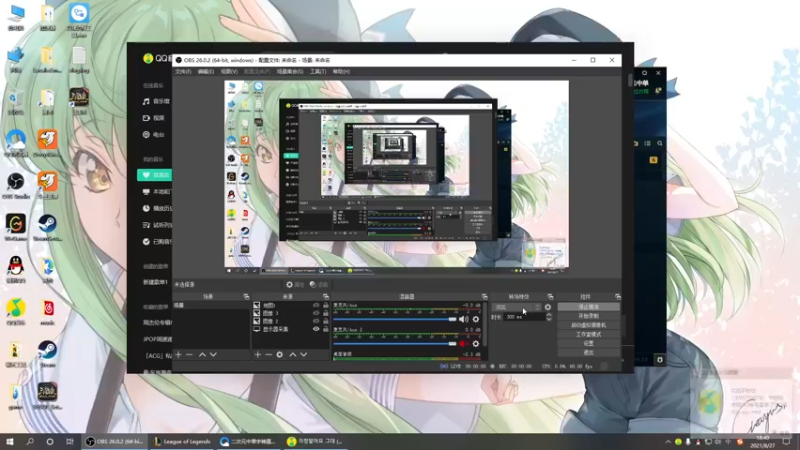
Task: Open source properties gear in Sources panel
Action: [280, 354]
